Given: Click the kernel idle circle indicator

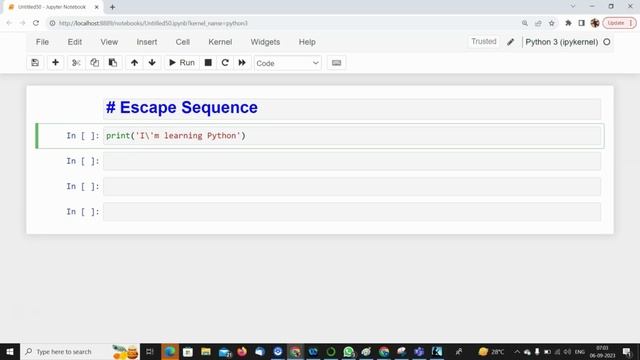Looking at the screenshot, I should 607,42.
